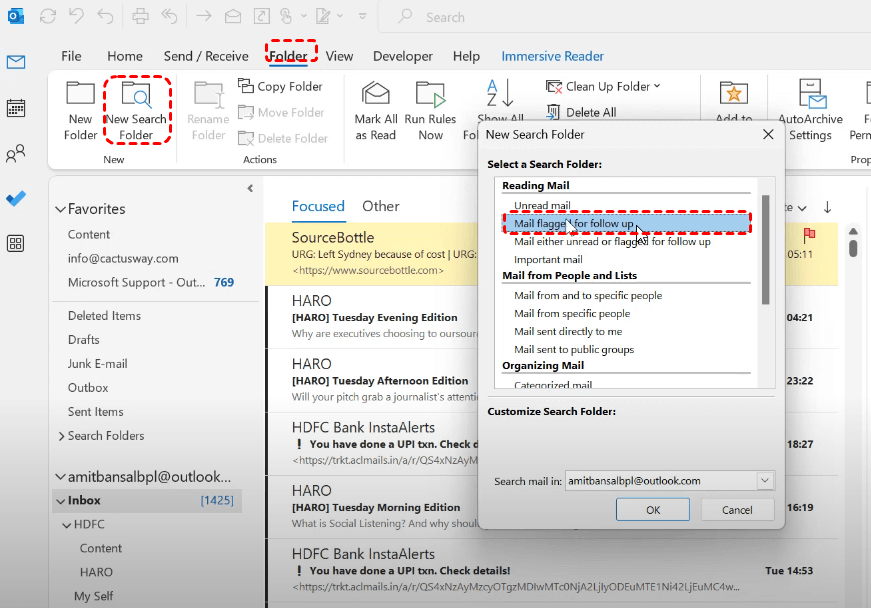
Task: Click the reverse sort order down arrow
Action: pos(827,207)
